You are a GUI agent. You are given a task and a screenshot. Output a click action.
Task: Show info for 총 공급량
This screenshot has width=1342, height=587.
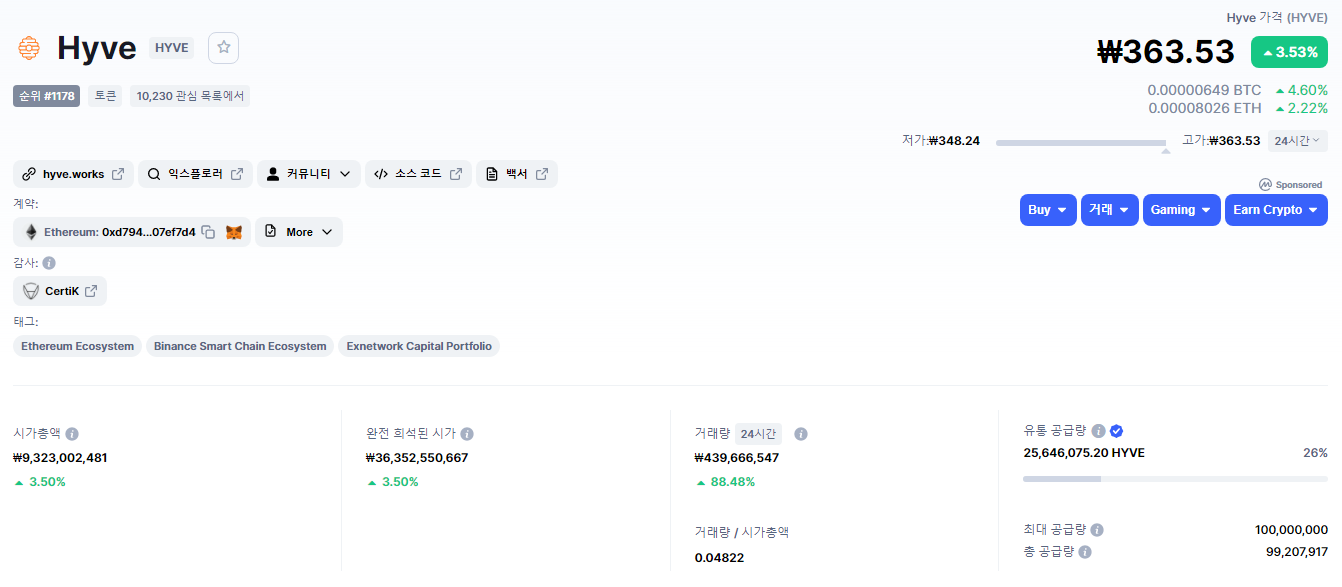tap(1085, 552)
